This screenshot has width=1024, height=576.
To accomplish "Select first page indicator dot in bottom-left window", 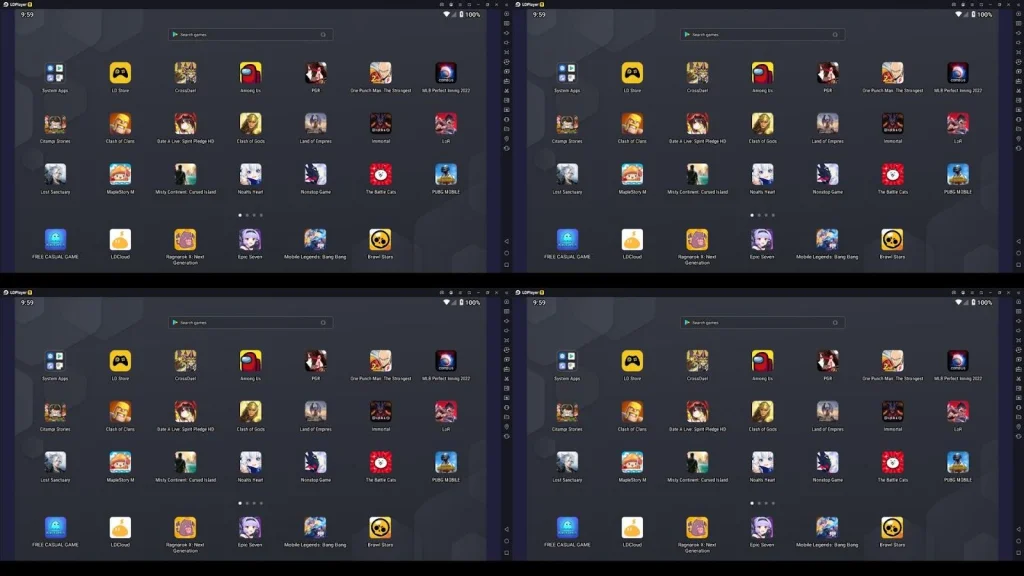I will 240,503.
